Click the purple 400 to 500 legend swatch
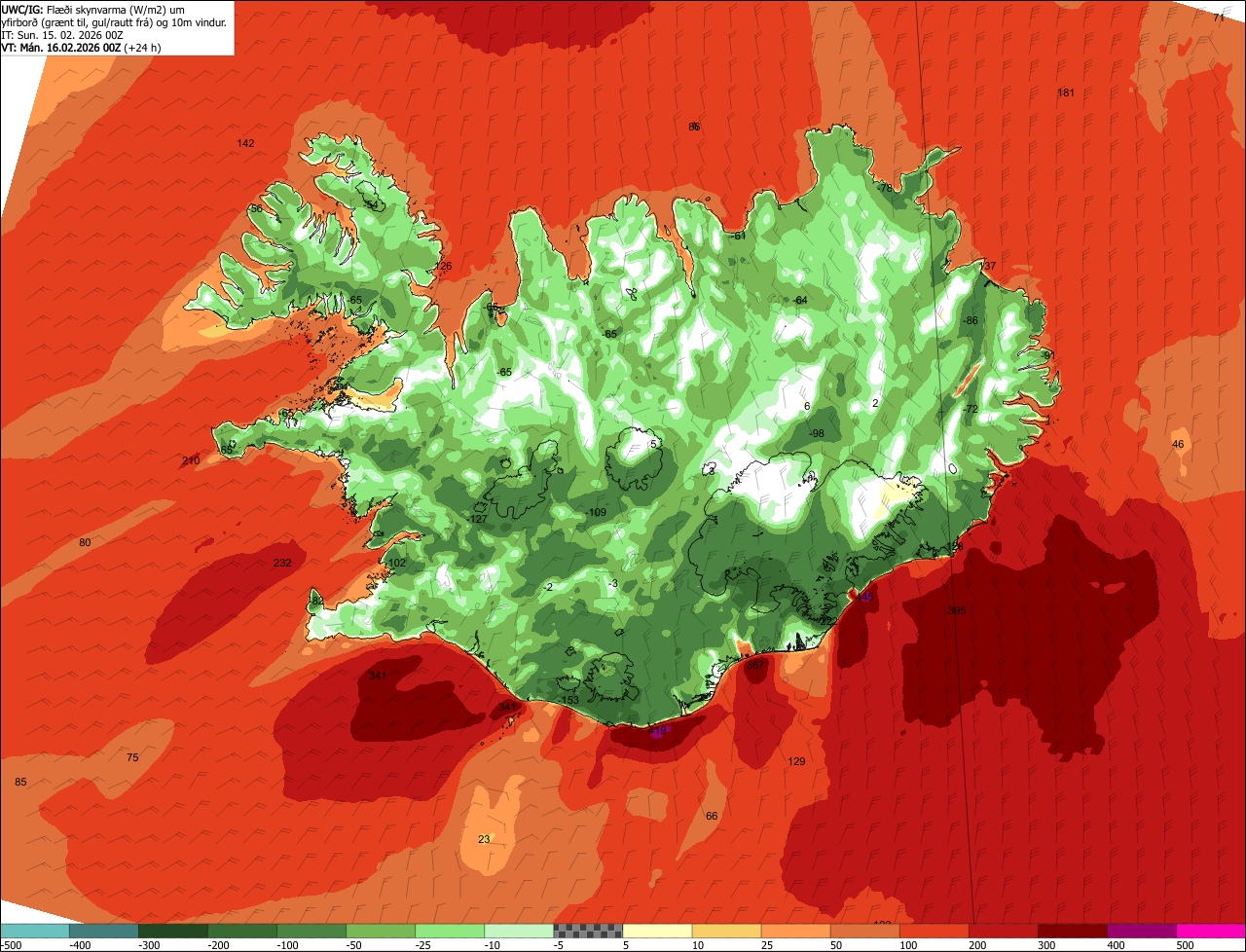Screen dimensions: 1246x952 pos(1141,931)
